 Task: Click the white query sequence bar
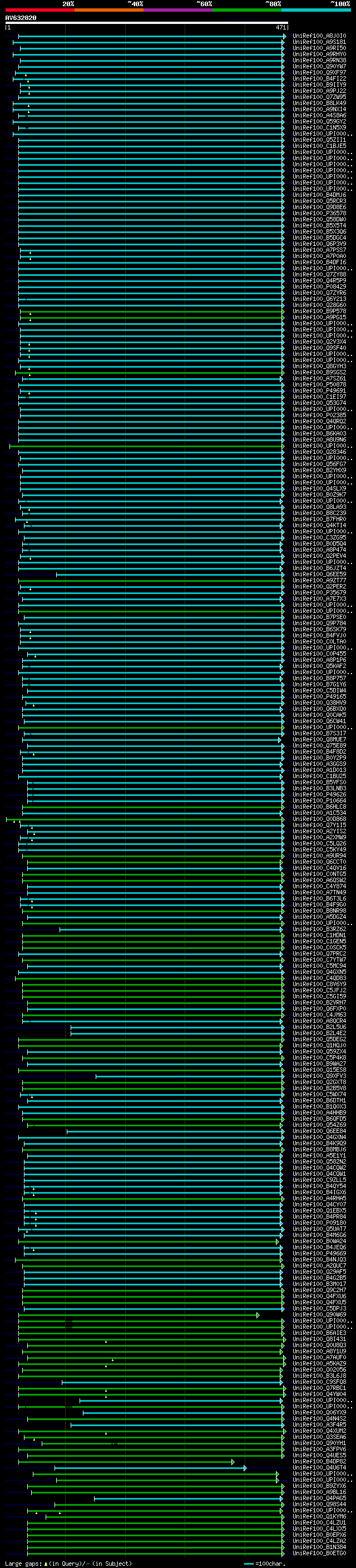(x=146, y=23)
